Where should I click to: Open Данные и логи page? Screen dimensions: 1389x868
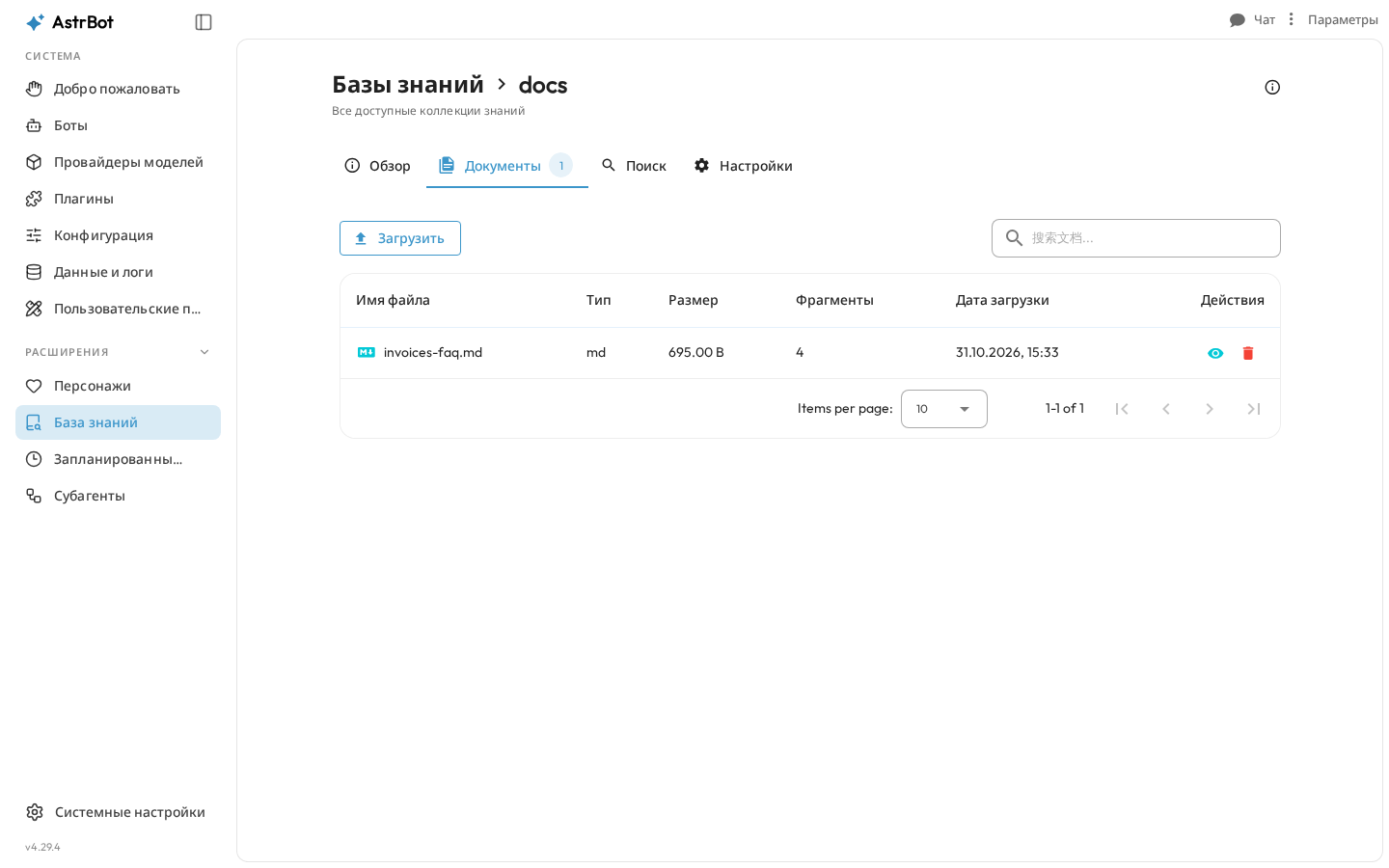pos(118,272)
